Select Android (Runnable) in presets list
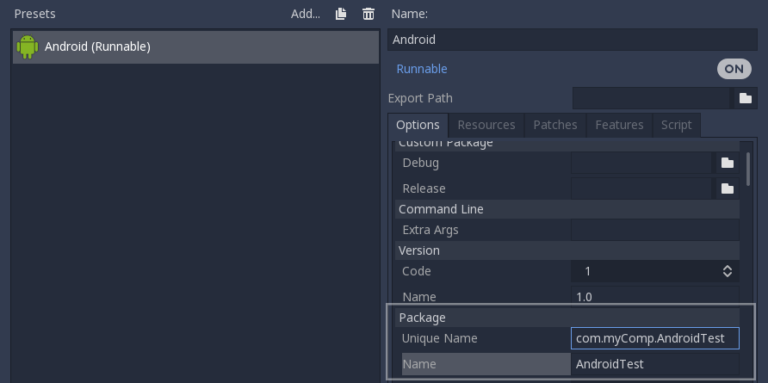The image size is (768, 383). coord(196,47)
